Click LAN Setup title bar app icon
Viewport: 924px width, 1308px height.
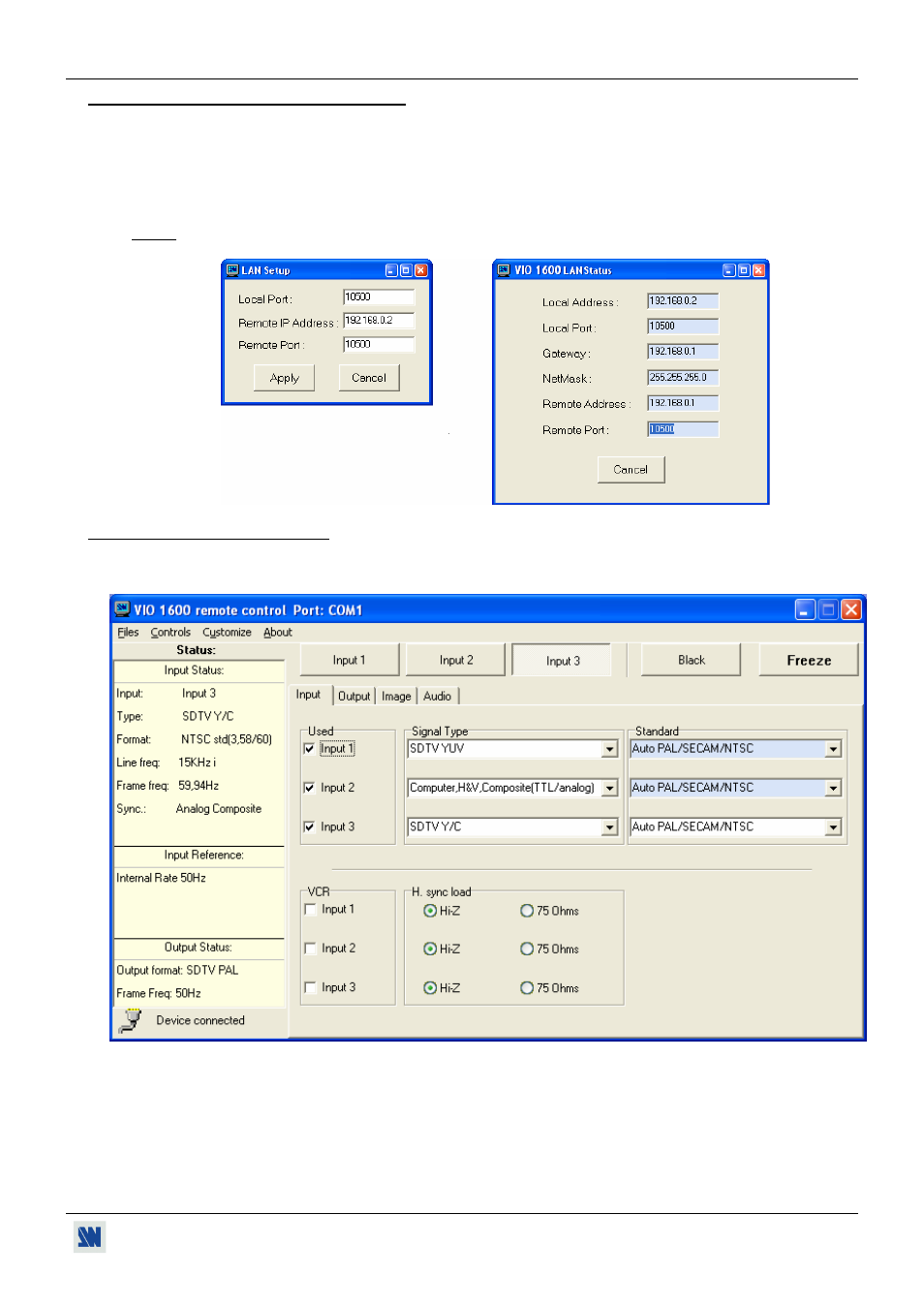pyautogui.click(x=232, y=270)
